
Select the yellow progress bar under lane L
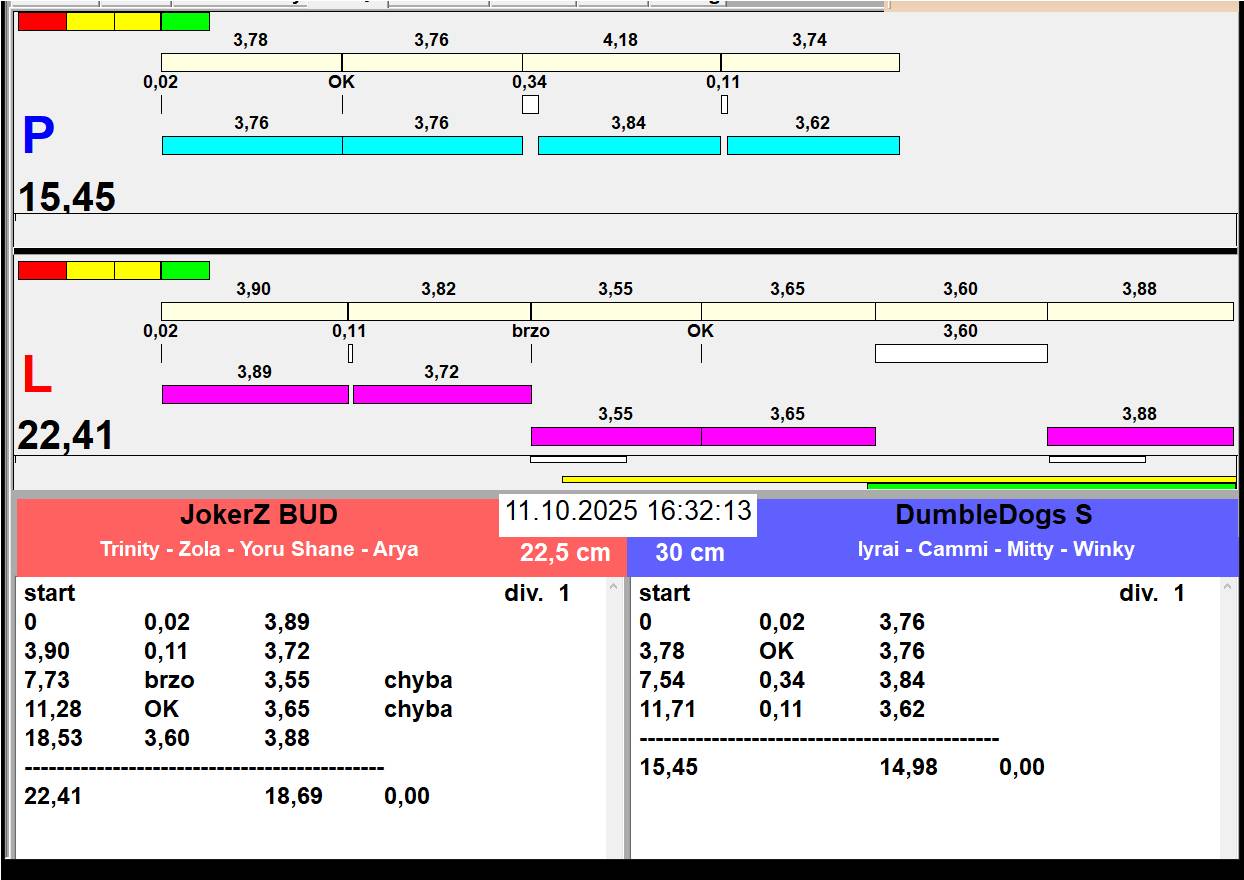pos(899,479)
